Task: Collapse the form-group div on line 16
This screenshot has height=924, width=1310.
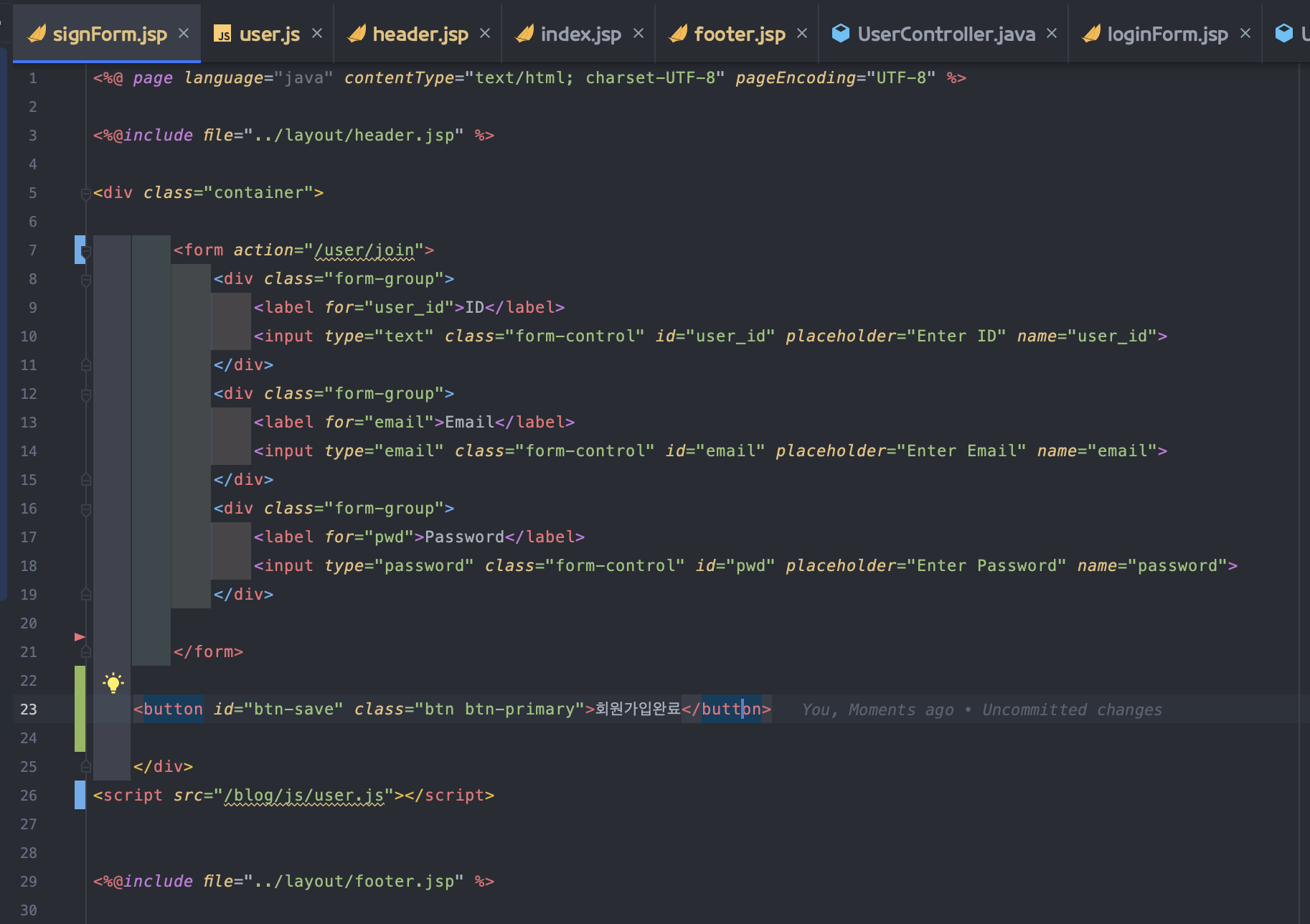Action: click(86, 509)
